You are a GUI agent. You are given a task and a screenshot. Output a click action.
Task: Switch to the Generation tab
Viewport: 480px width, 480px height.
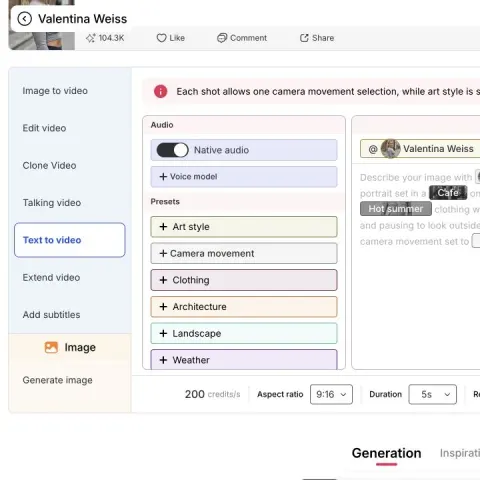tap(386, 453)
